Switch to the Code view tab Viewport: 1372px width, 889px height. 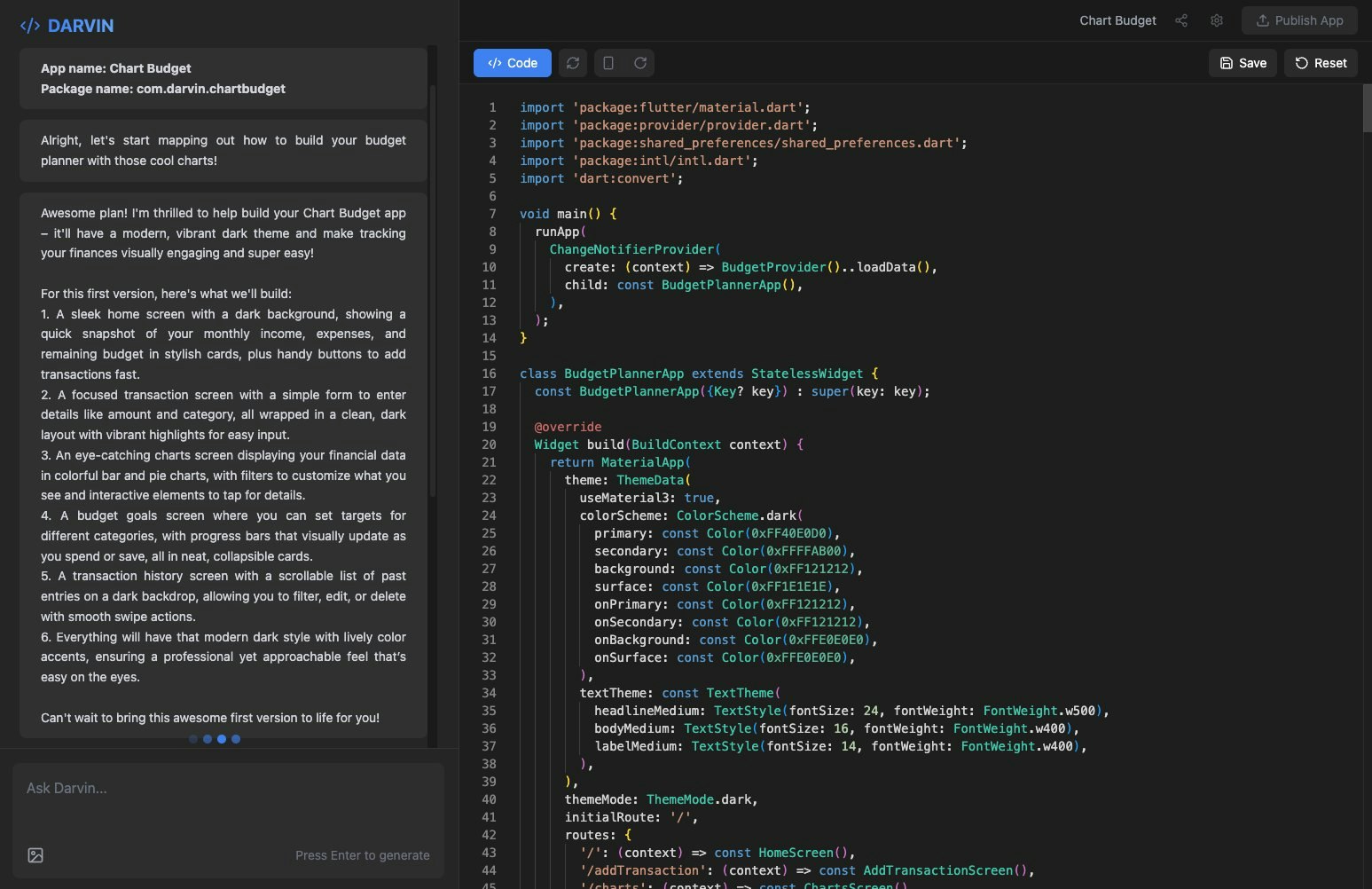513,63
